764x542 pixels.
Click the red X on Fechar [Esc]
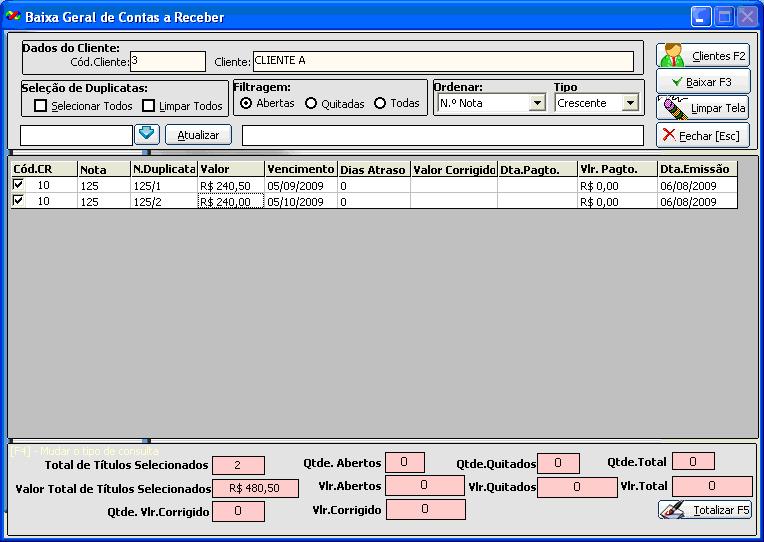[669, 135]
